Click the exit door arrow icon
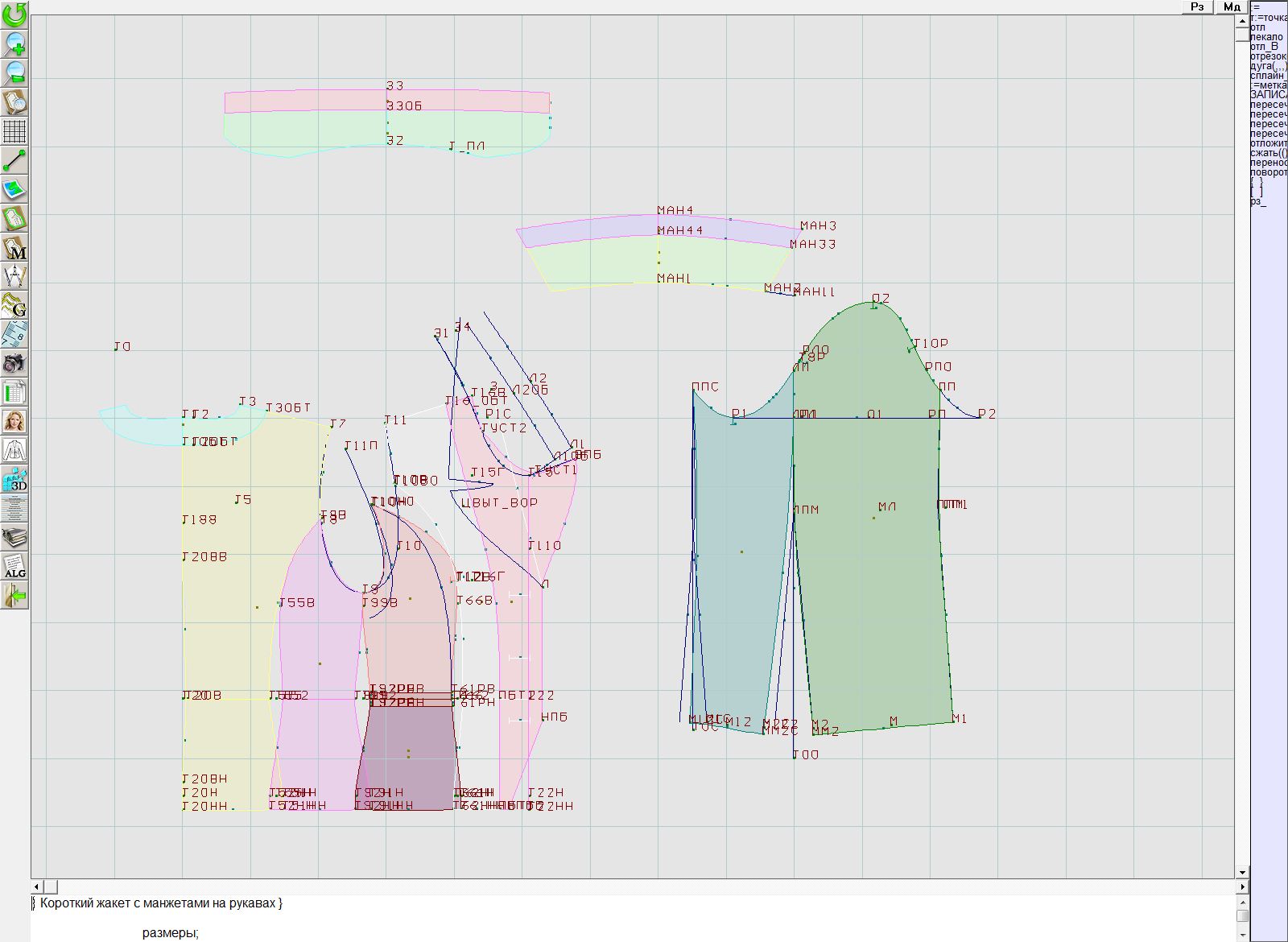This screenshot has height=942, width=1288. click(x=14, y=596)
